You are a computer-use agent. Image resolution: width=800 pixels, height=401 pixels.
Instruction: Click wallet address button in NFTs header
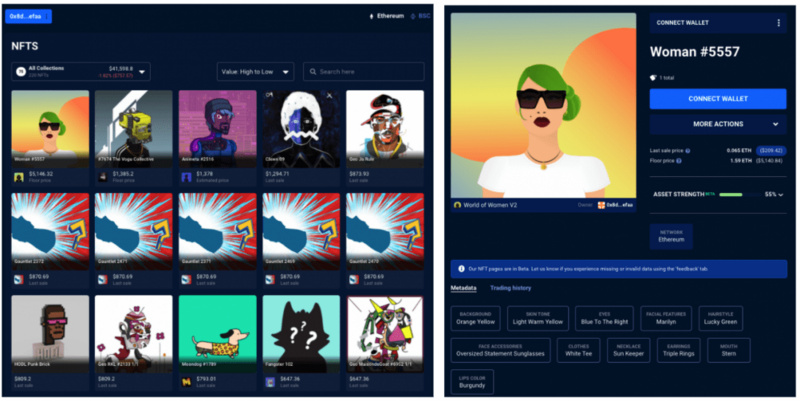29,16
